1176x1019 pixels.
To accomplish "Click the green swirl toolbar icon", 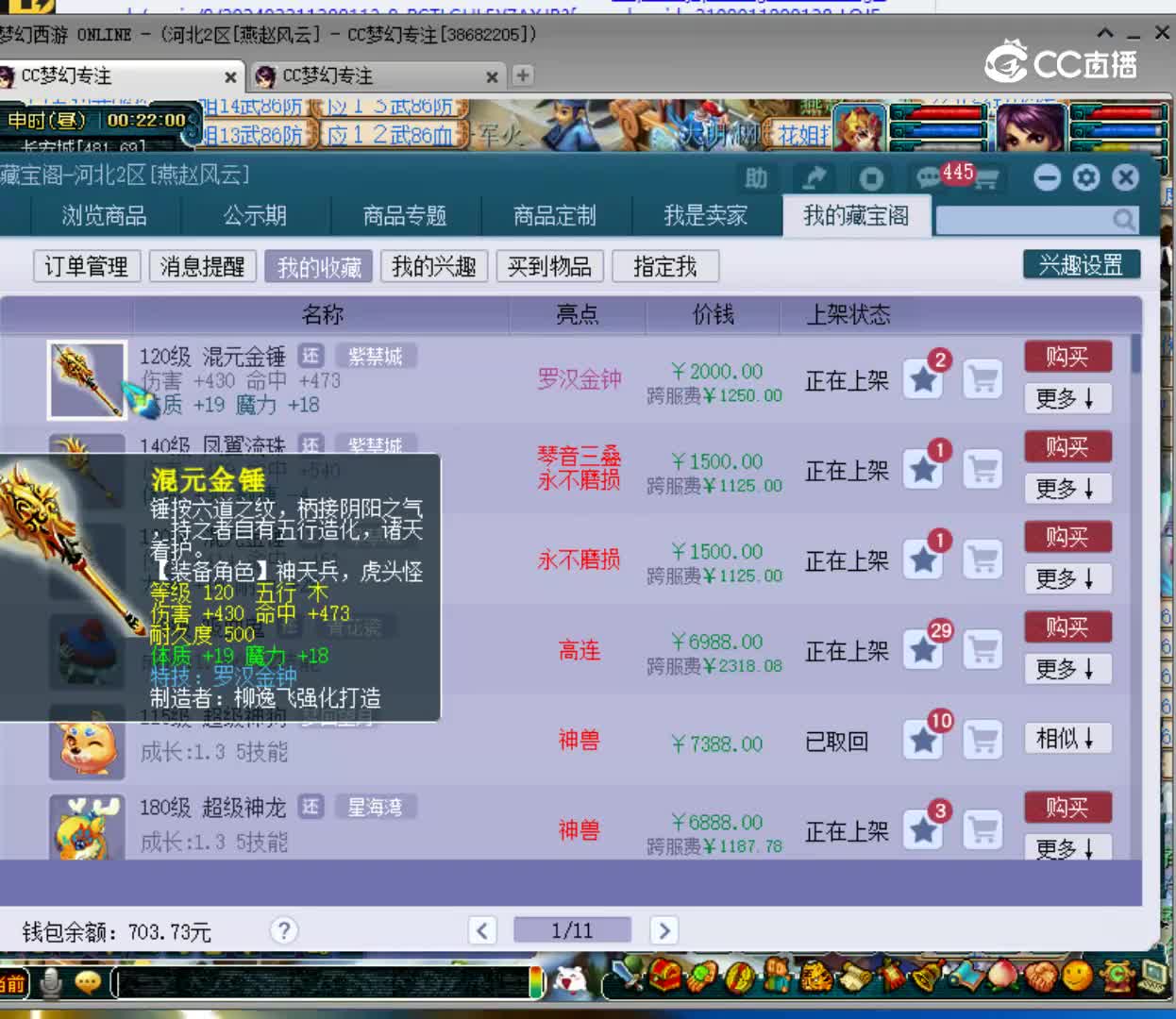I will (1116, 976).
